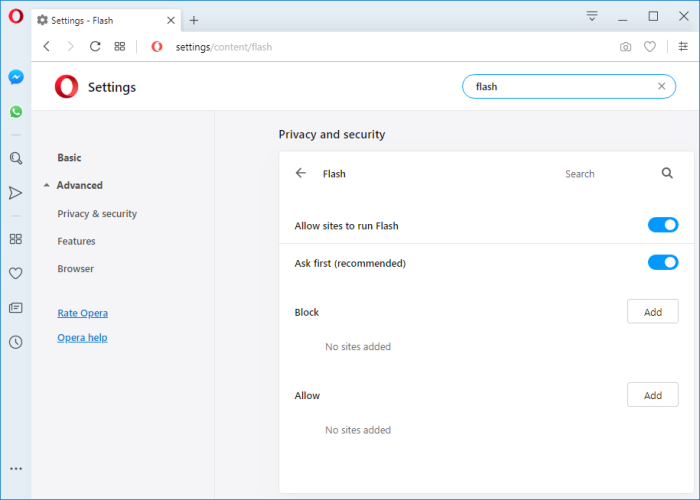
Task: Click the Privacy and security heading
Action: [332, 134]
